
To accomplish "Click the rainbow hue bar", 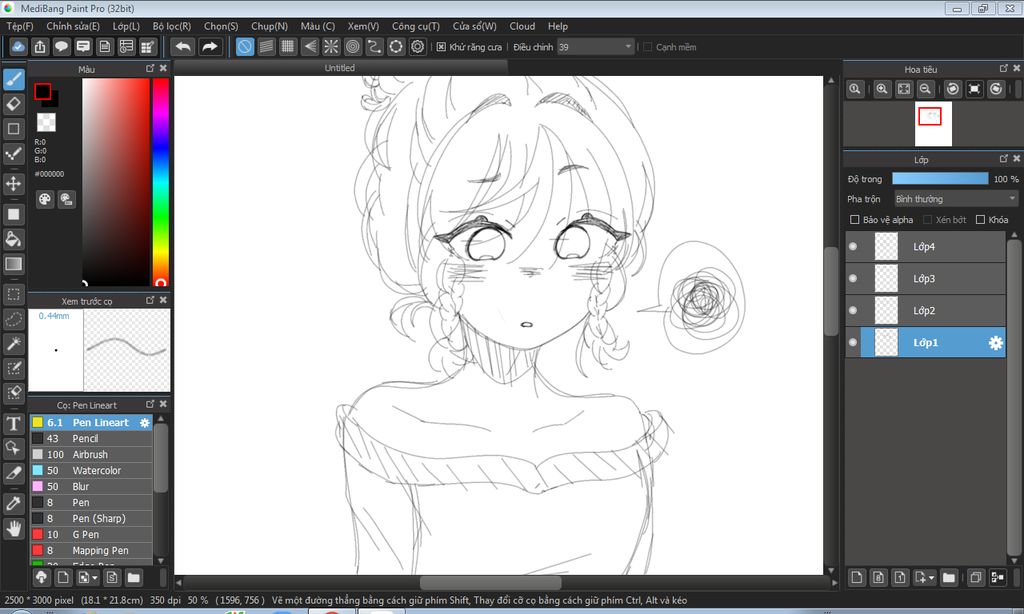I will pyautogui.click(x=161, y=182).
